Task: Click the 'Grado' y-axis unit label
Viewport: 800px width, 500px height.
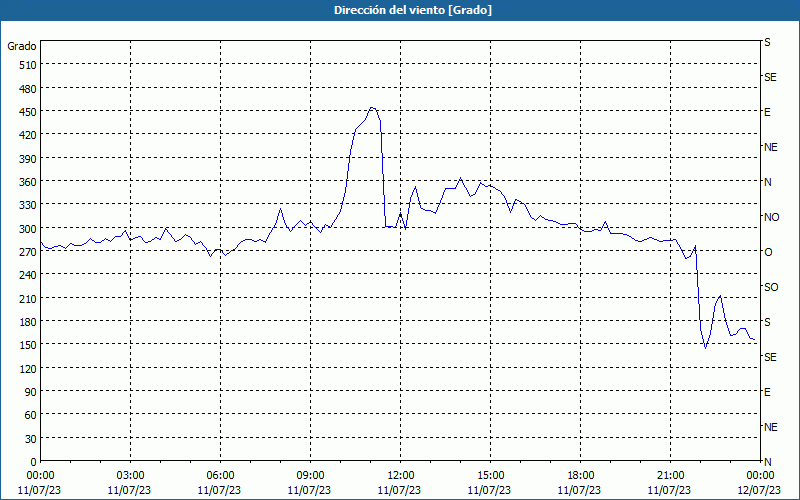Action: click(22, 46)
